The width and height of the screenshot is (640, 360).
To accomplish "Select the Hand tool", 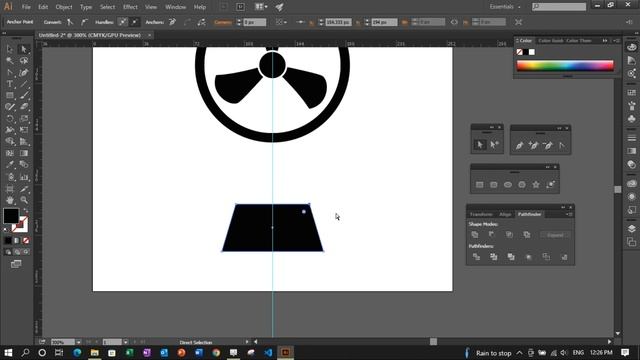I will pyautogui.click(x=10, y=200).
